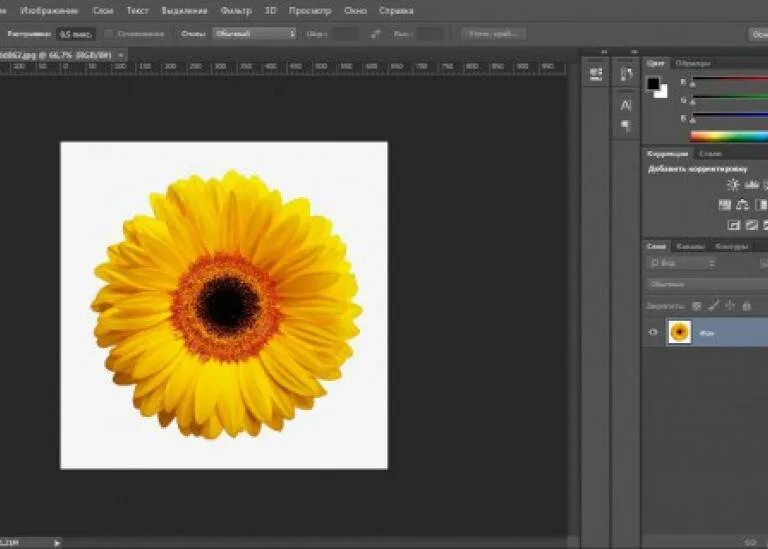Click the swap width and height icon
The height and width of the screenshot is (549, 768).
[376, 34]
